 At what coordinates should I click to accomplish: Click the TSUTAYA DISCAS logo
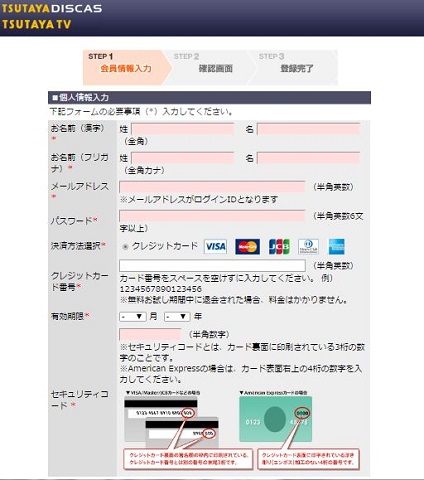[51, 8]
